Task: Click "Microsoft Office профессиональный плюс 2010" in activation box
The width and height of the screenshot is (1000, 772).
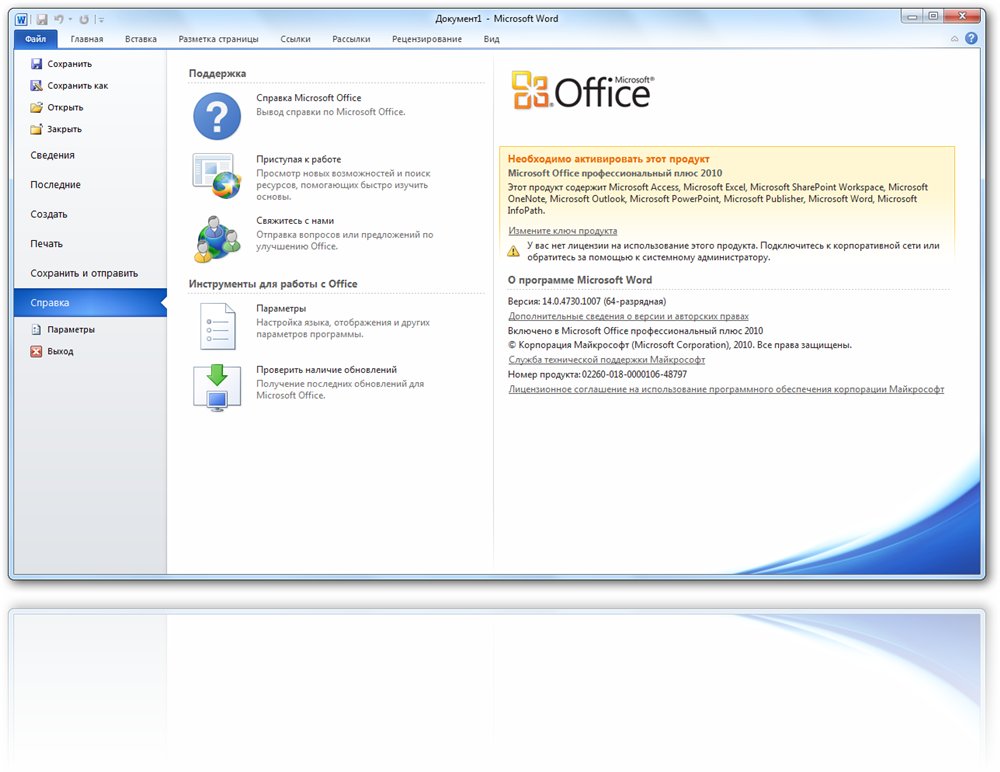Action: tap(615, 173)
